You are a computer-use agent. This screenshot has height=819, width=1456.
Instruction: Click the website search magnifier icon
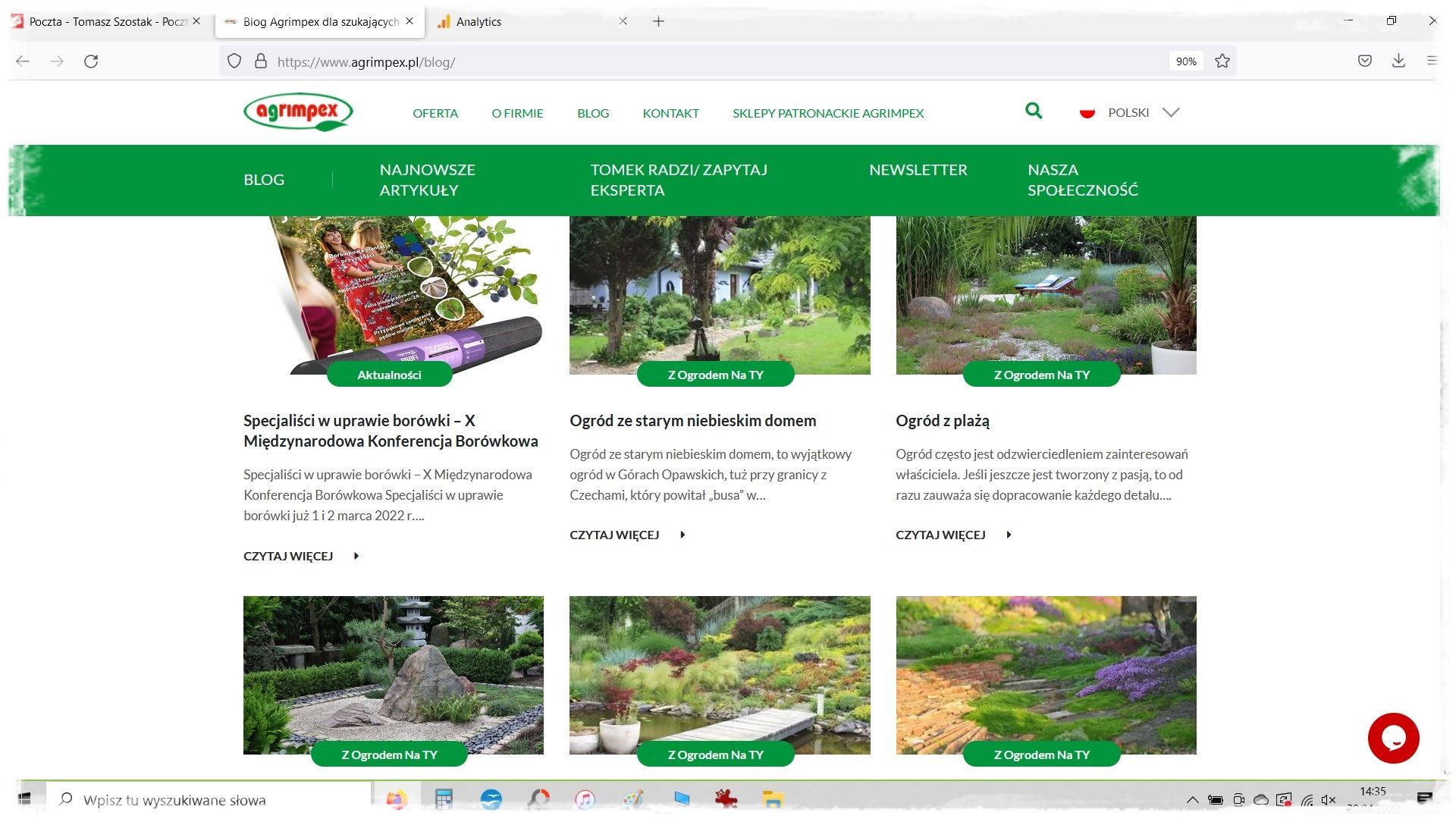tap(1033, 111)
